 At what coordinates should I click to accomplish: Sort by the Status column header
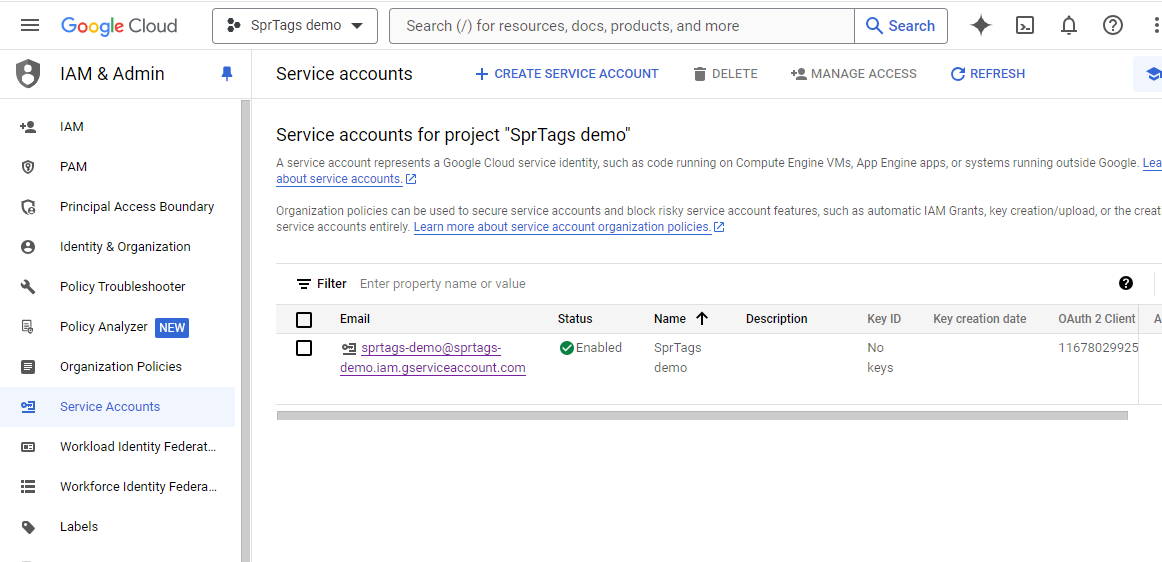575,319
